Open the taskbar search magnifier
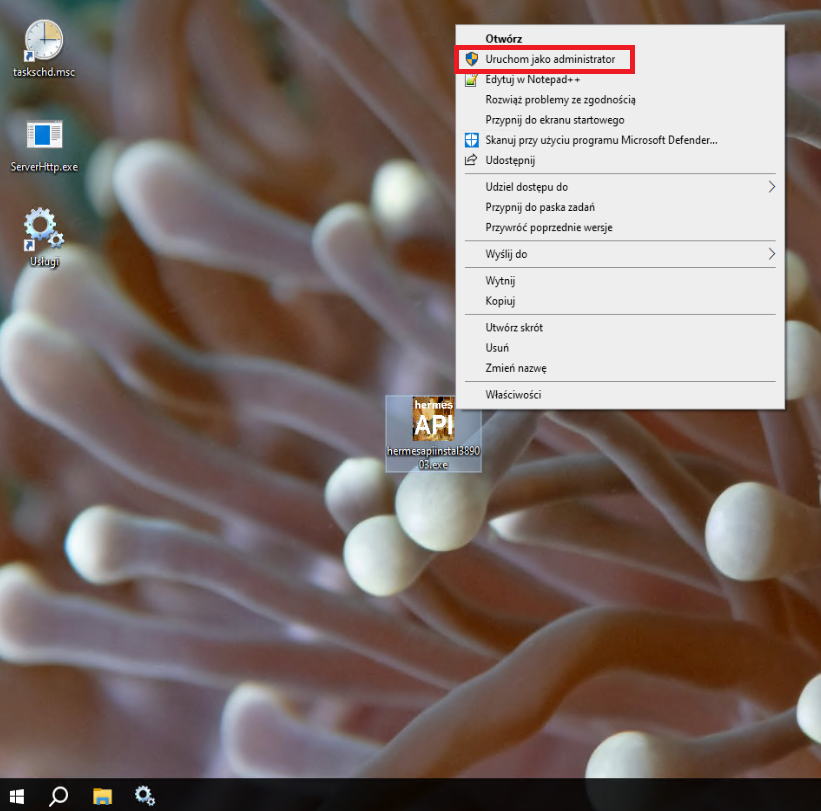821x811 pixels. (59, 796)
